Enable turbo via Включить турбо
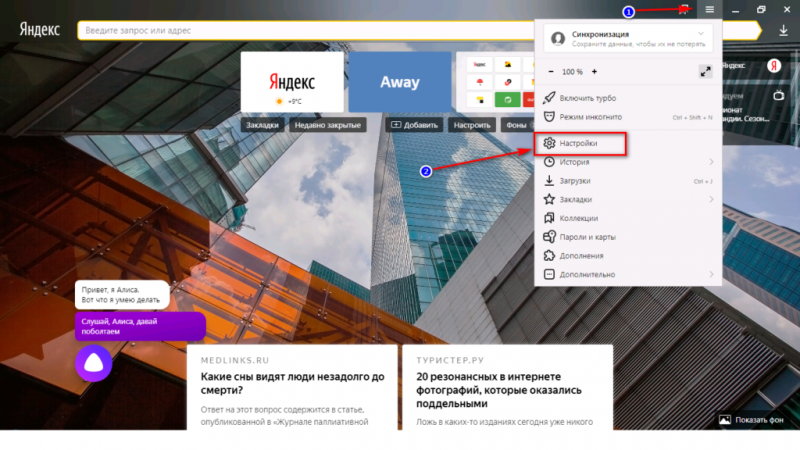Viewport: 800px width, 450px height. tap(628, 98)
